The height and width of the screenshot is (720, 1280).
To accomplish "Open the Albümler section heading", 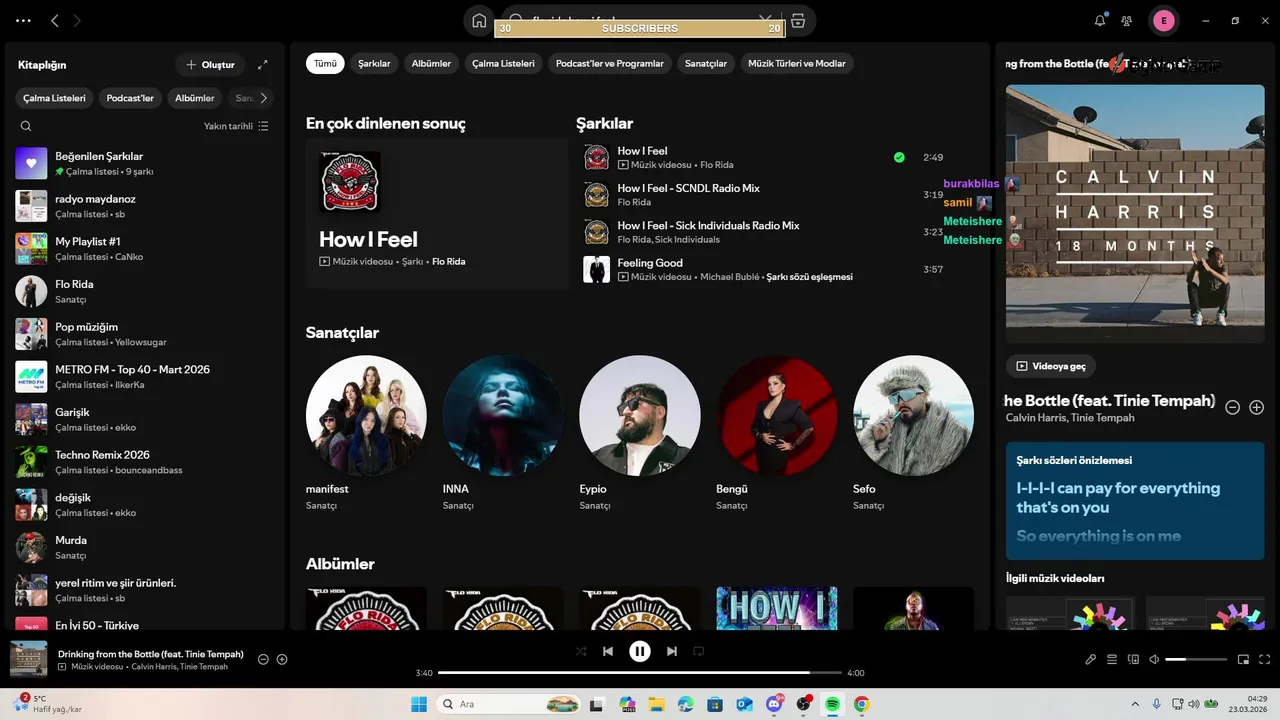I will (x=340, y=564).
